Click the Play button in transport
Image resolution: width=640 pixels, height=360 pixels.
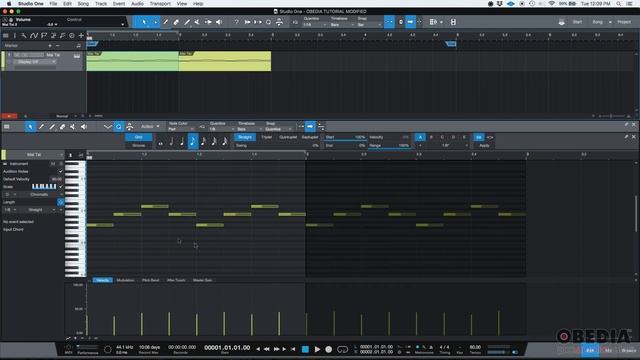[x=317, y=349]
